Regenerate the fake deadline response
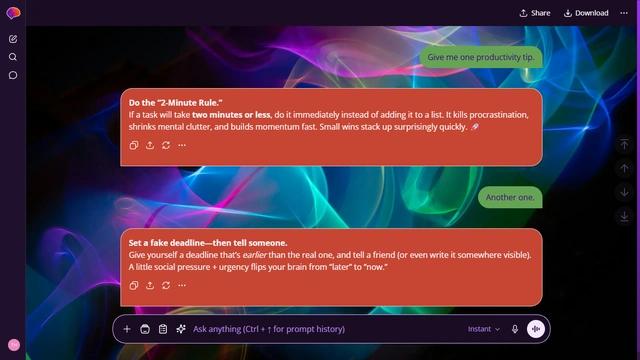 click(166, 285)
